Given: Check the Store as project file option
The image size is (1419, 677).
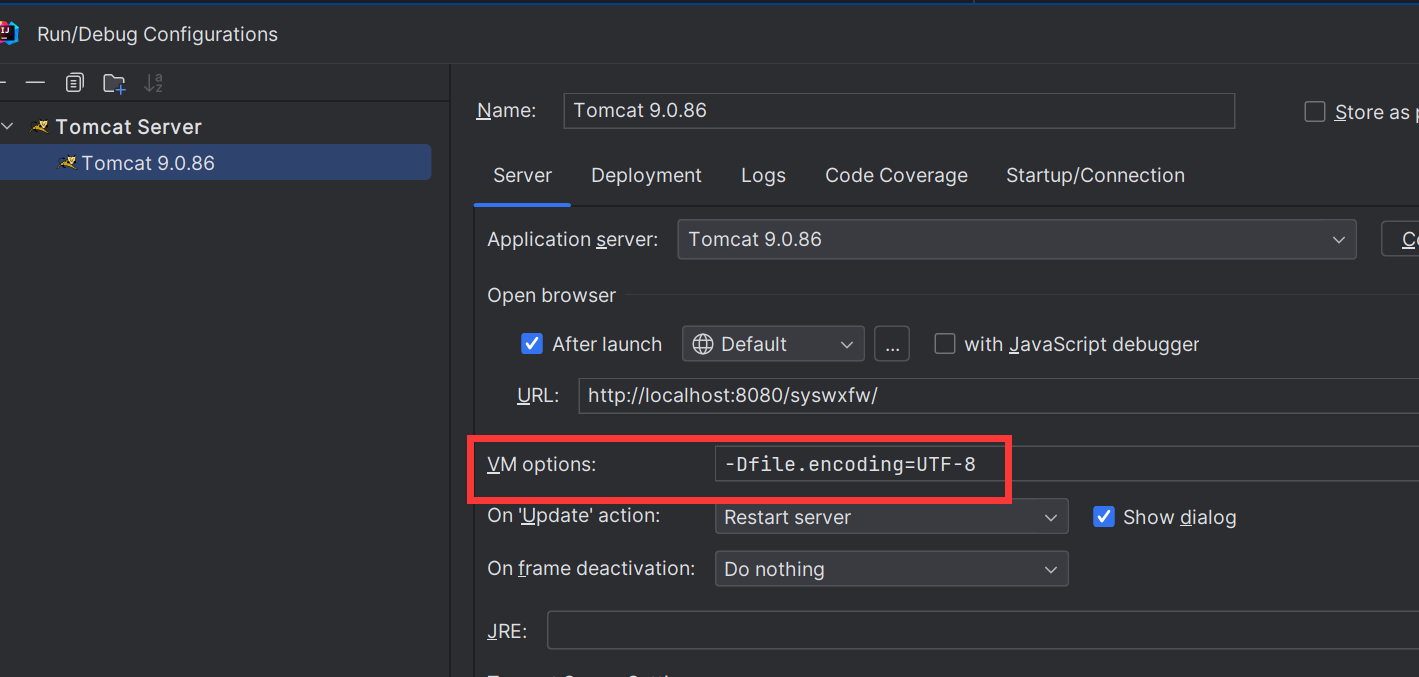Looking at the screenshot, I should point(1315,112).
